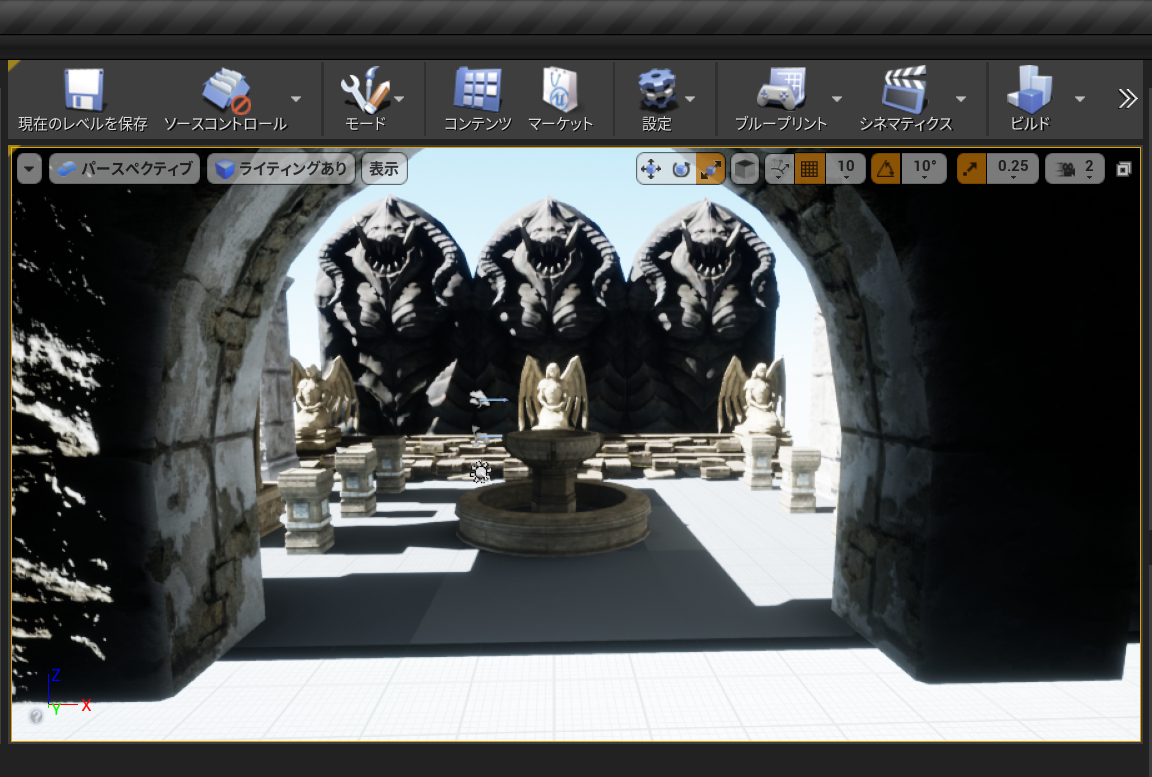Toggle rotation angle snapping
The height and width of the screenshot is (777, 1152).
coord(886,169)
